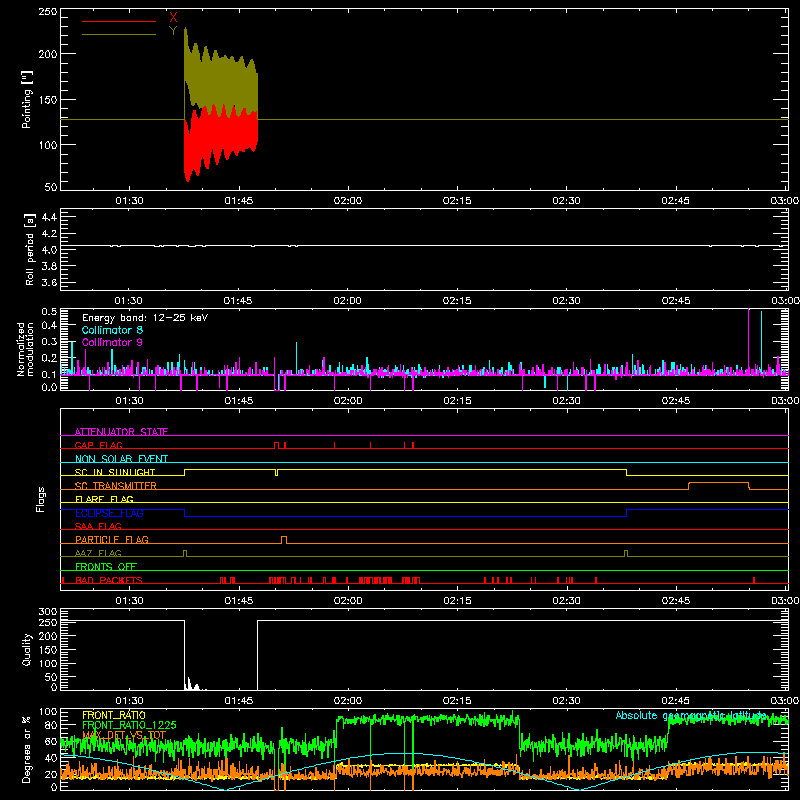Click the SC_TRANSMITTER flag label
Viewport: 800px width, 800px height.
[x=116, y=486]
